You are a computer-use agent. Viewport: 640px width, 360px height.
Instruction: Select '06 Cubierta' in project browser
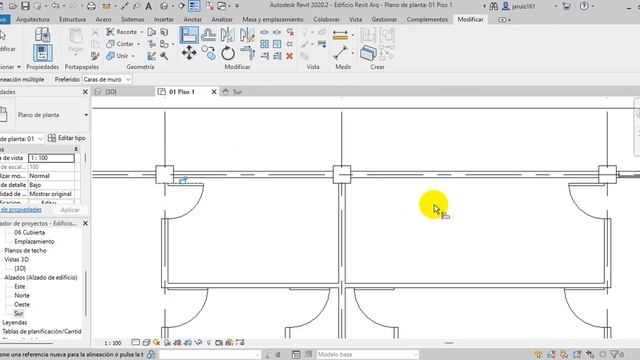coord(29,233)
